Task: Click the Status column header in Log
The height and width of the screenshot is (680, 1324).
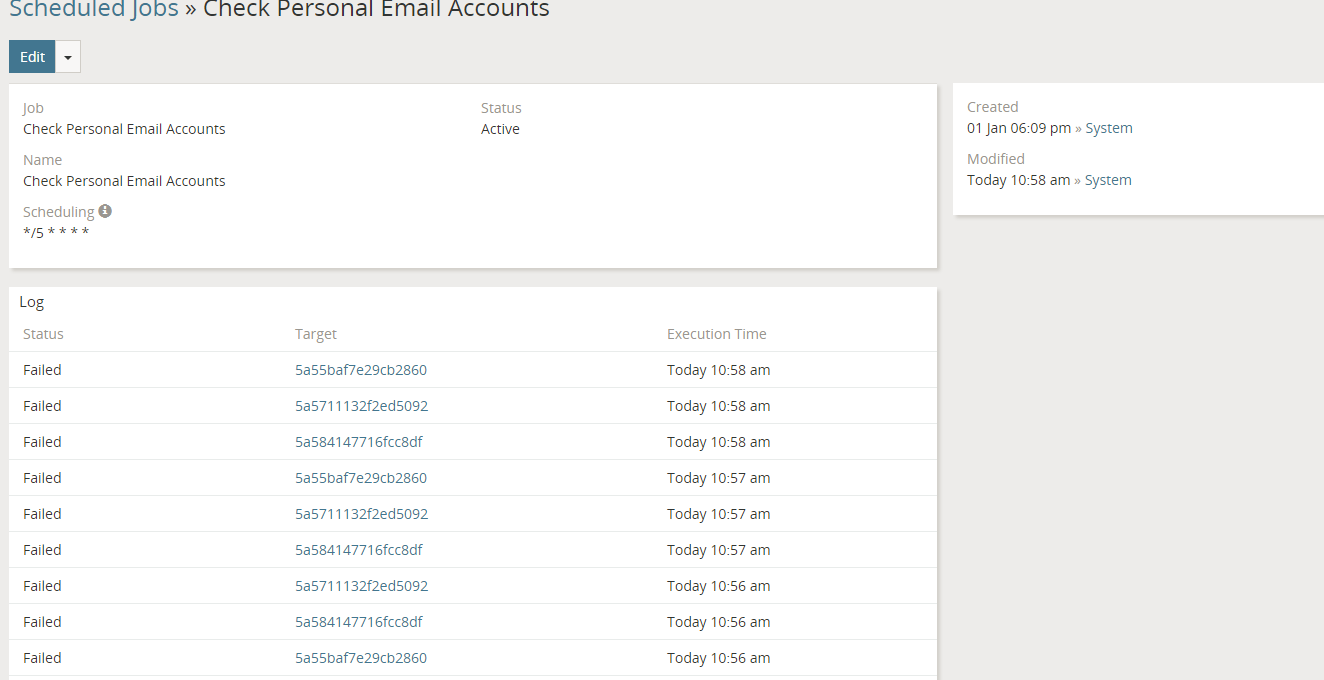Action: (x=43, y=334)
